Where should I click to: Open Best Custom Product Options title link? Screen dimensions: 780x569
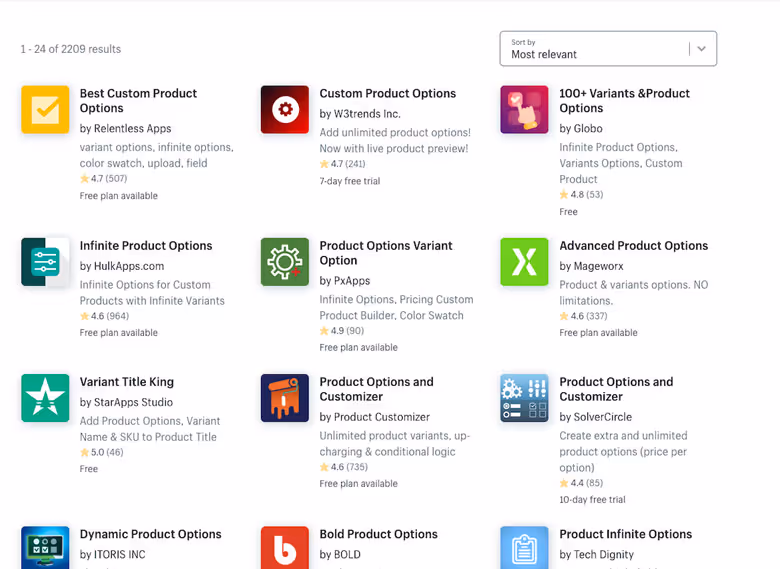[x=138, y=100]
